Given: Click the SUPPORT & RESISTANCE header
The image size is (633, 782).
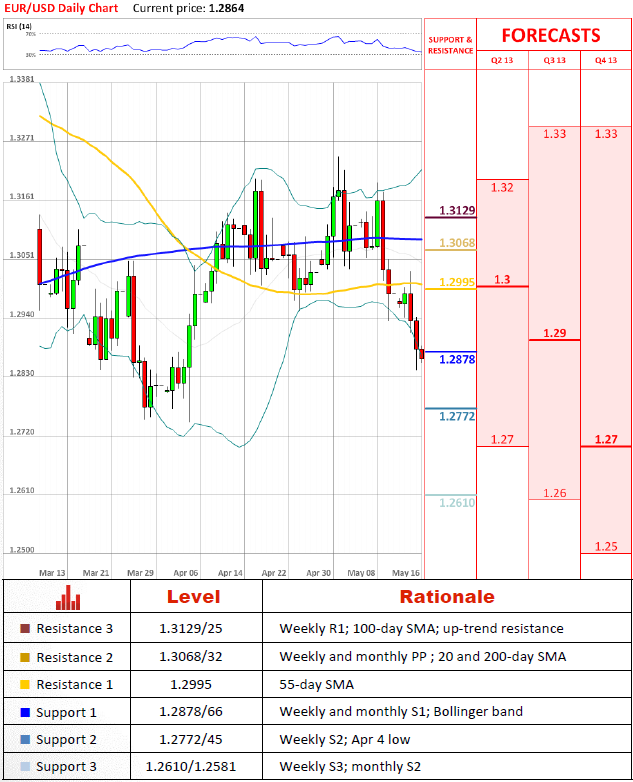Looking at the screenshot, I should [x=450, y=45].
